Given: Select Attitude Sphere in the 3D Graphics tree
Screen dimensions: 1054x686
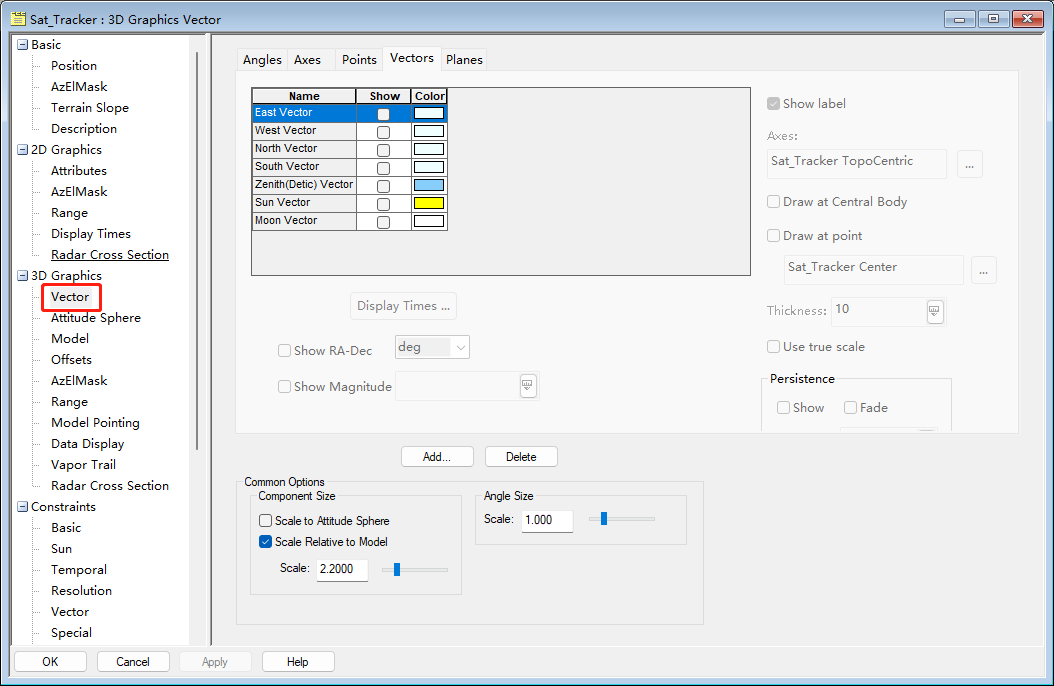Looking at the screenshot, I should (96, 318).
